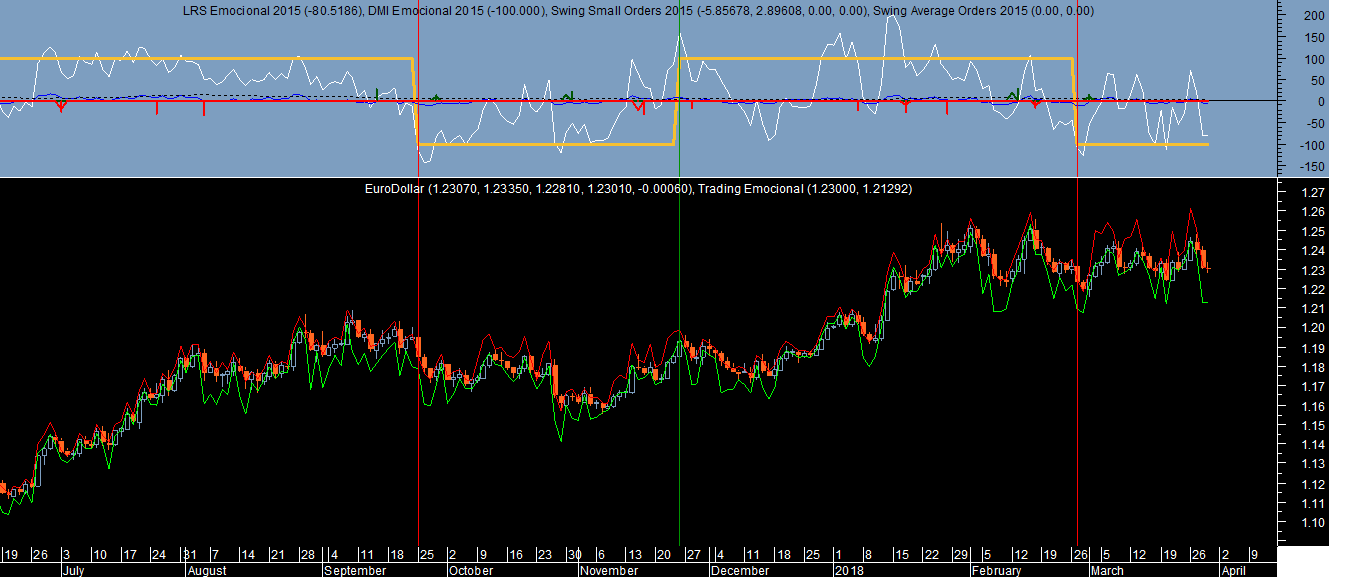This screenshot has width=1352, height=577.
Task: Click the July month label on the time axis
Action: pos(73,570)
